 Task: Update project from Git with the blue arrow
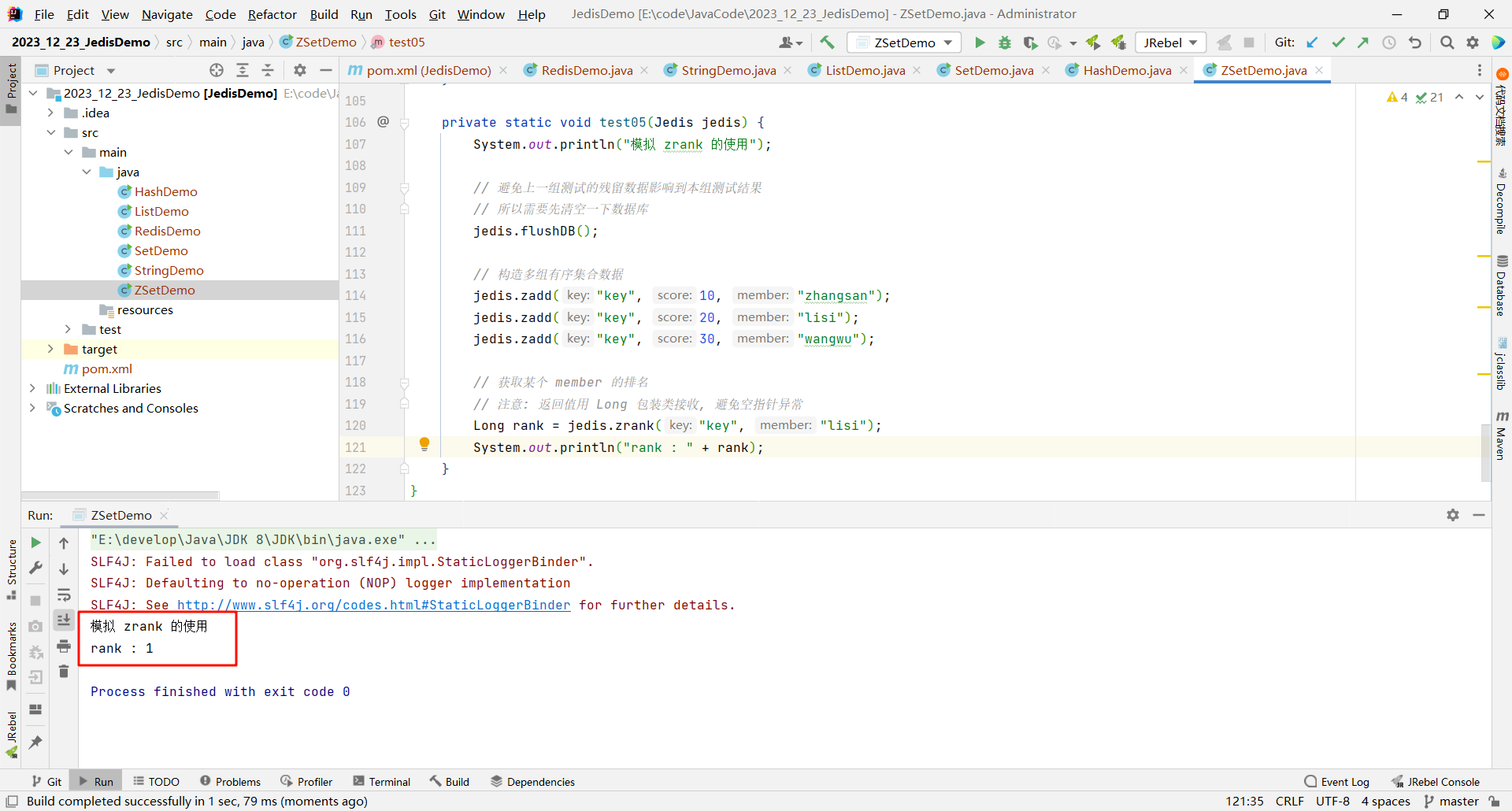[x=1312, y=43]
